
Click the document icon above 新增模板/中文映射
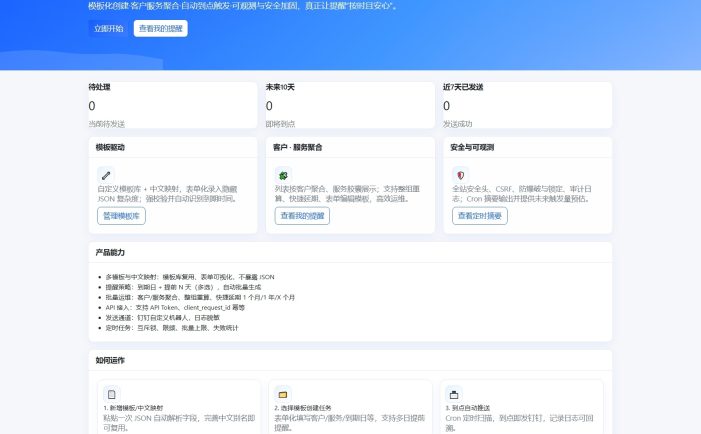pos(112,394)
